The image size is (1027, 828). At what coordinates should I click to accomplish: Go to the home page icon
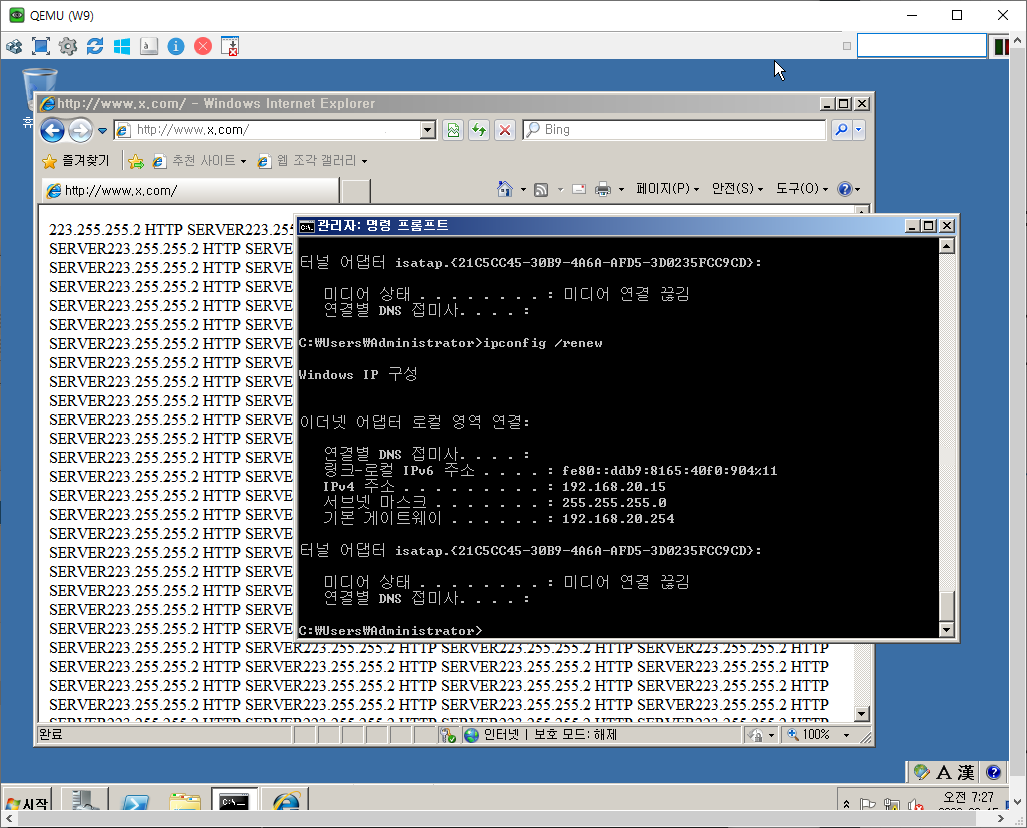504,189
